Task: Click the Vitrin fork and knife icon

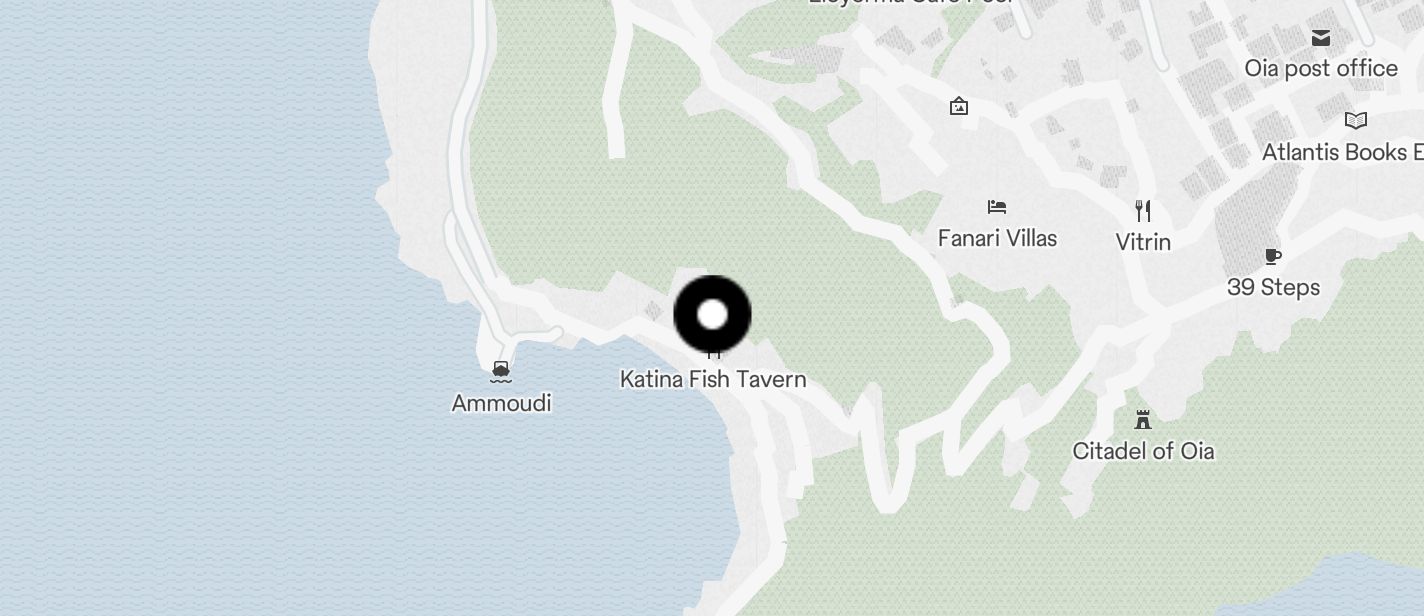Action: coord(1143,210)
